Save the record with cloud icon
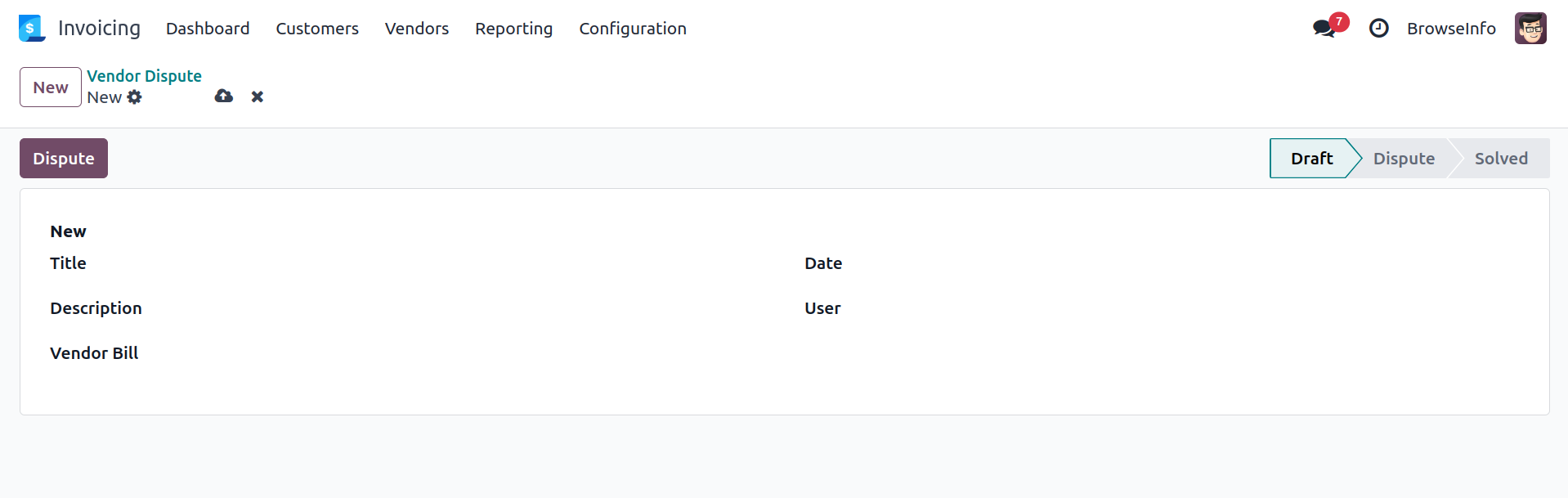 tap(224, 96)
